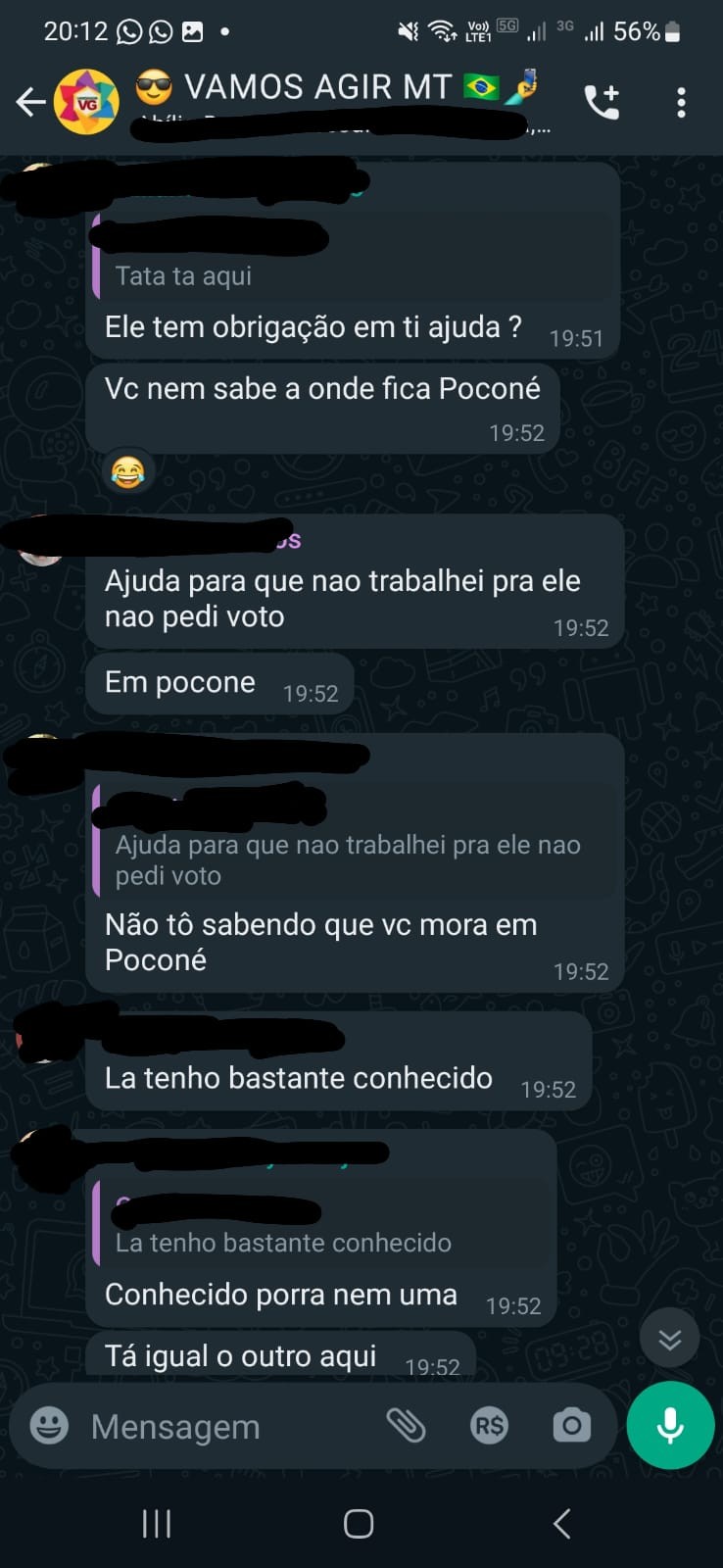723x1568 pixels.
Task: Open attachments with the paperclip icon
Action: click(x=406, y=1426)
